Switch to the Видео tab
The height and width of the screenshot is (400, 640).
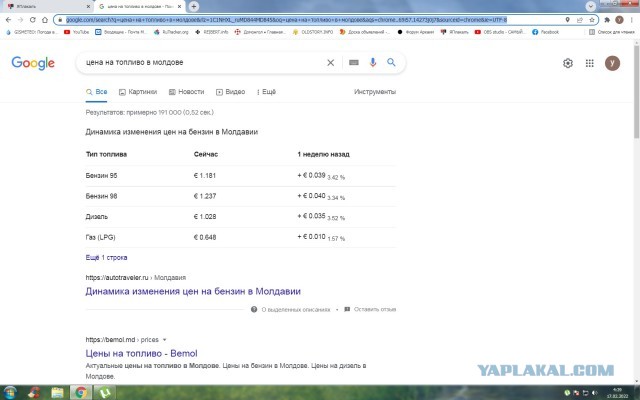coord(231,92)
